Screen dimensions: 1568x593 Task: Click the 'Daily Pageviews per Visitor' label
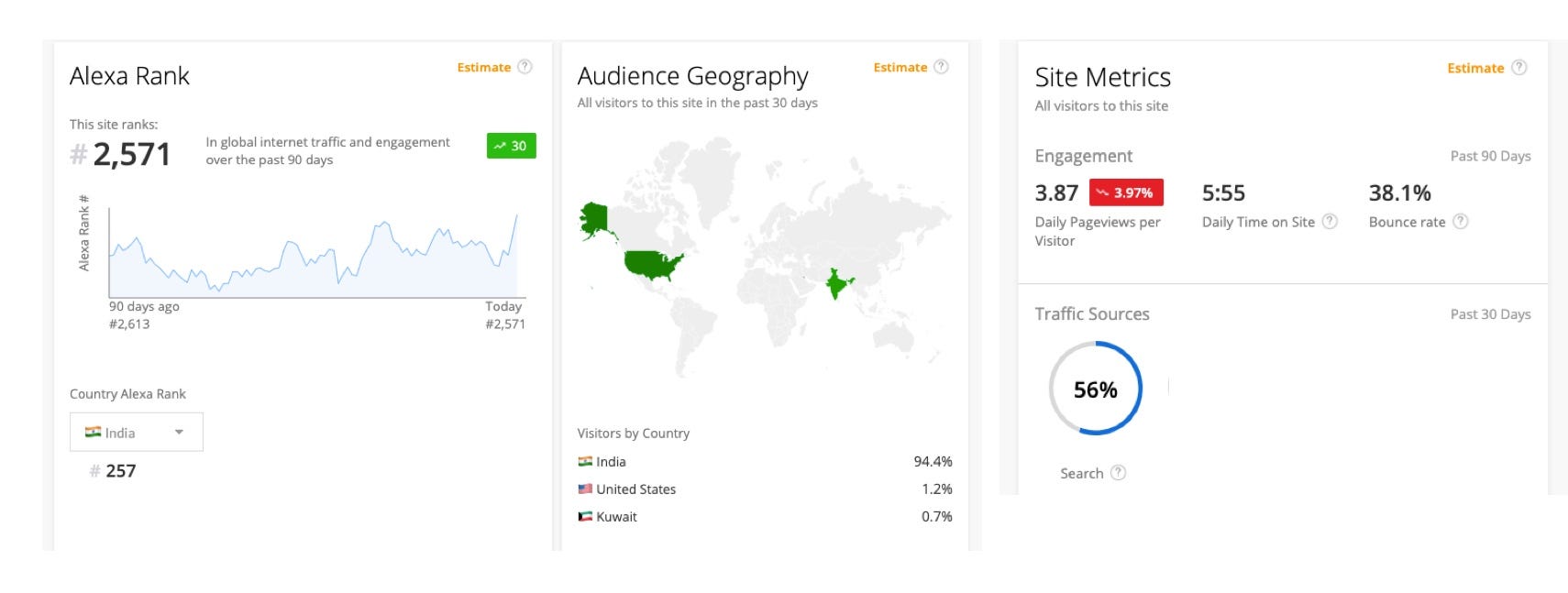tap(1098, 231)
